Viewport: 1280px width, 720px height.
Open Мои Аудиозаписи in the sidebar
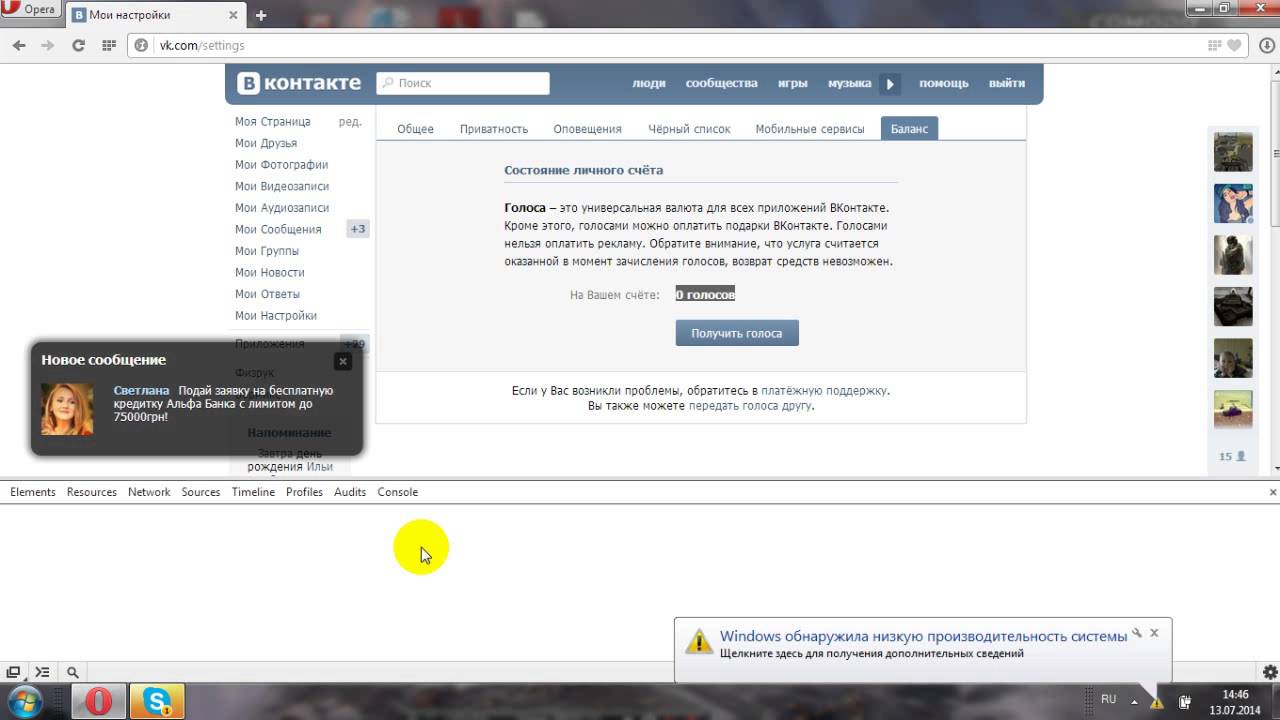[x=282, y=208]
